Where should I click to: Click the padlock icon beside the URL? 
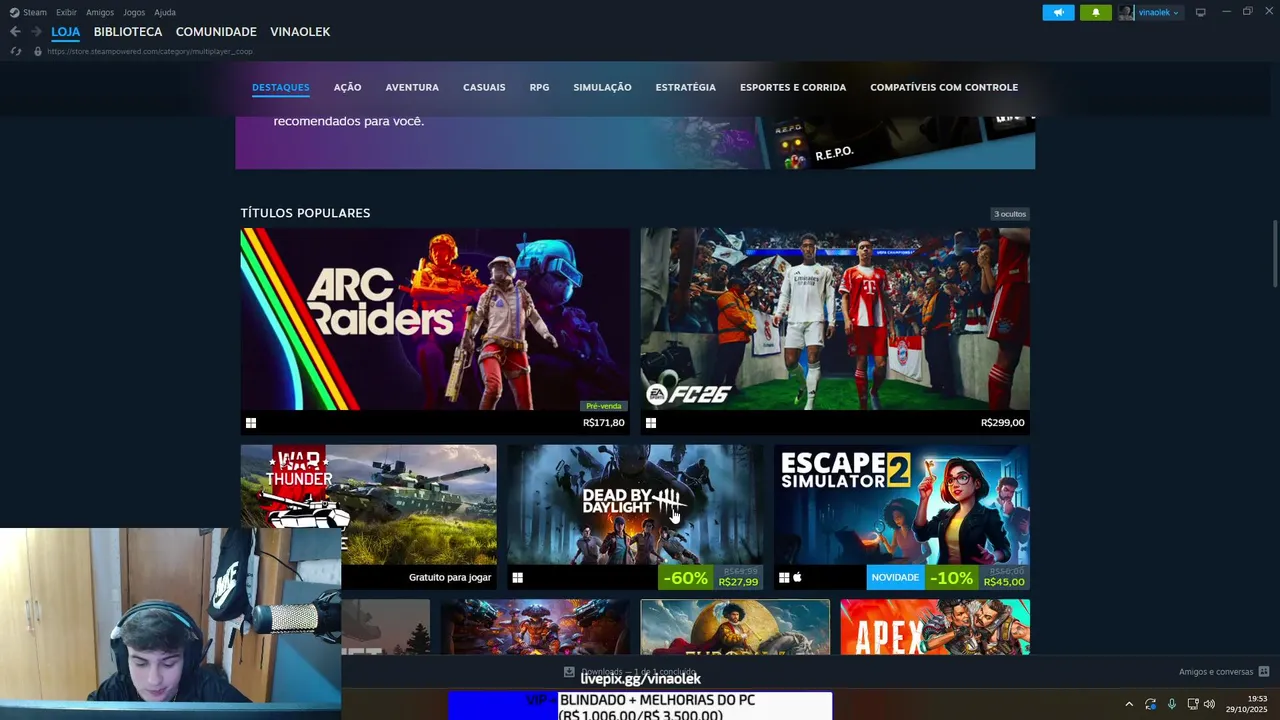click(38, 51)
